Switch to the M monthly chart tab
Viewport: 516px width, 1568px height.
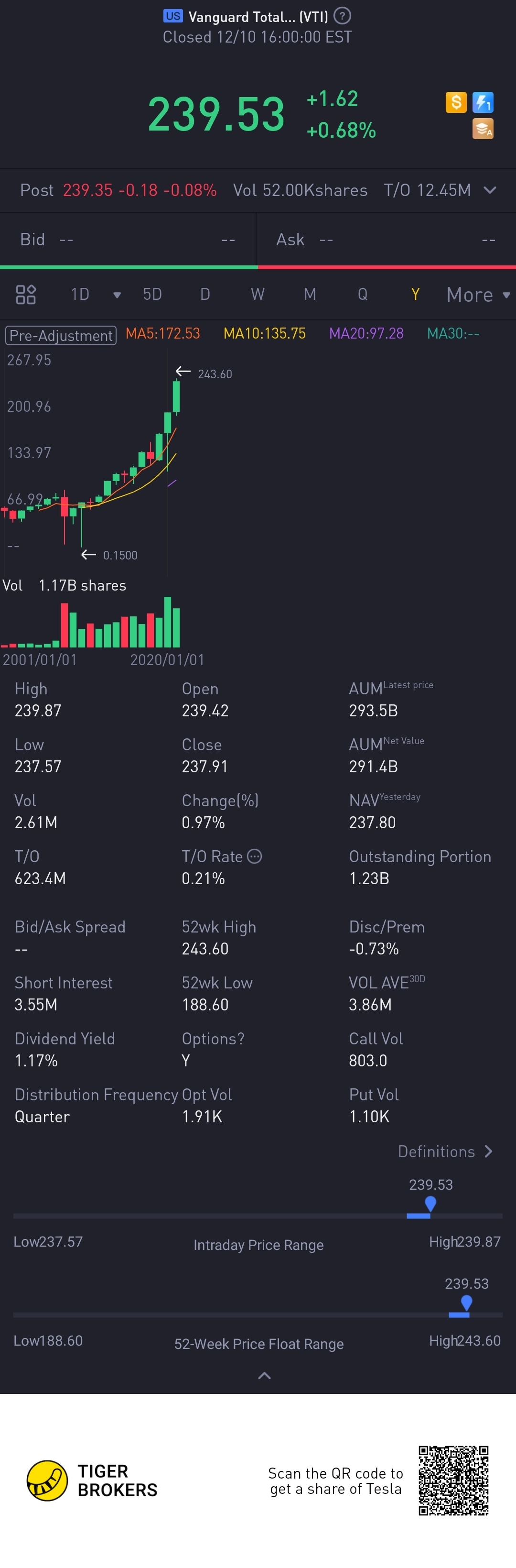pyautogui.click(x=310, y=295)
